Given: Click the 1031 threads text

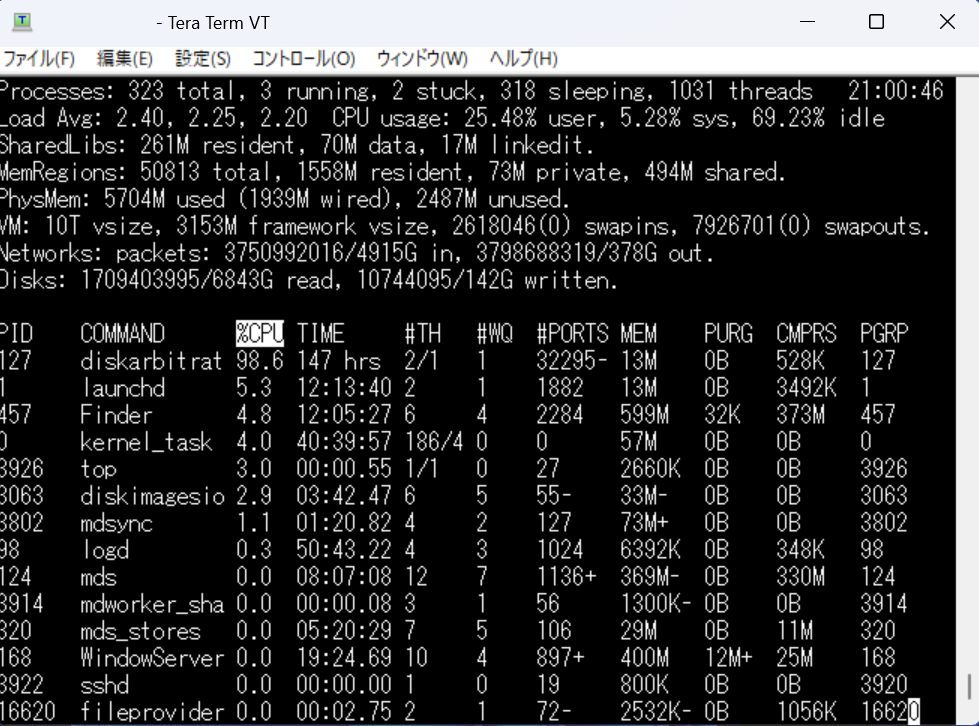Looking at the screenshot, I should coord(740,91).
